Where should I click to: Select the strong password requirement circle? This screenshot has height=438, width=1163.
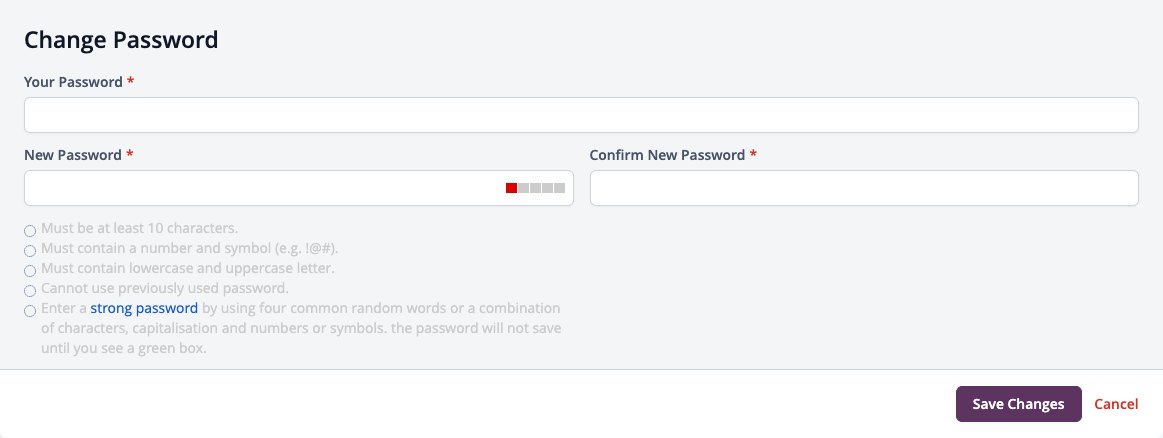[x=30, y=311]
